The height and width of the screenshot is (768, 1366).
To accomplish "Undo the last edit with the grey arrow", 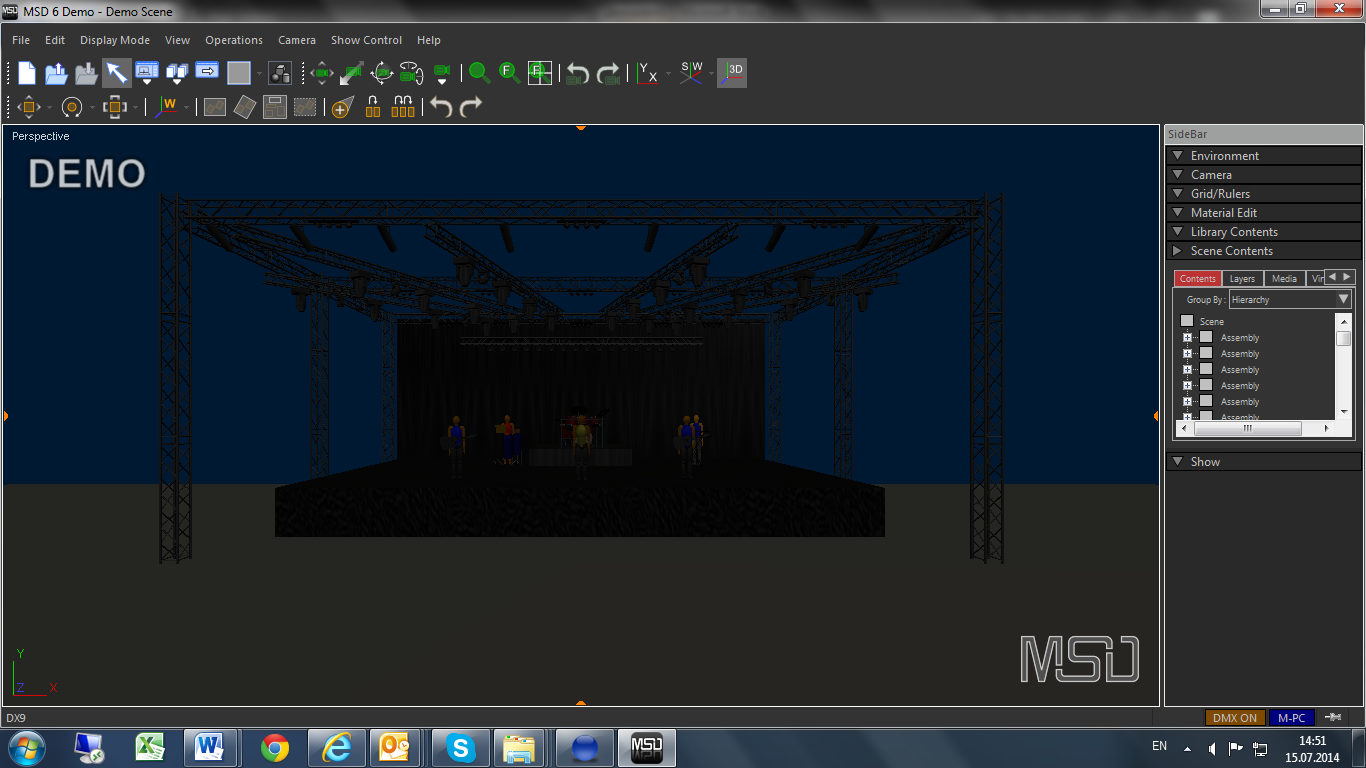I will (x=441, y=106).
